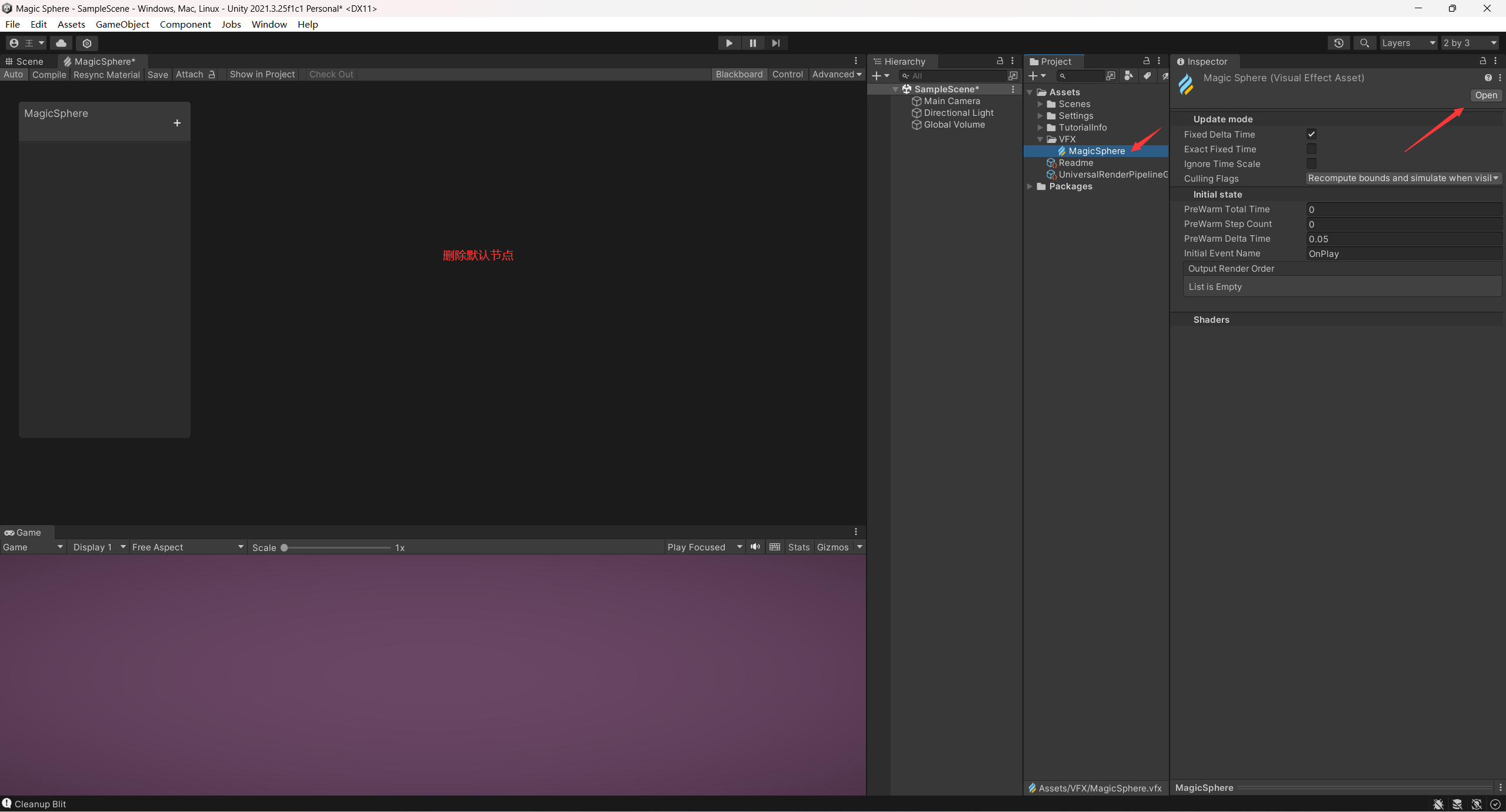Image resolution: width=1506 pixels, height=812 pixels.
Task: Click the Open button in Inspector
Action: pyautogui.click(x=1485, y=95)
